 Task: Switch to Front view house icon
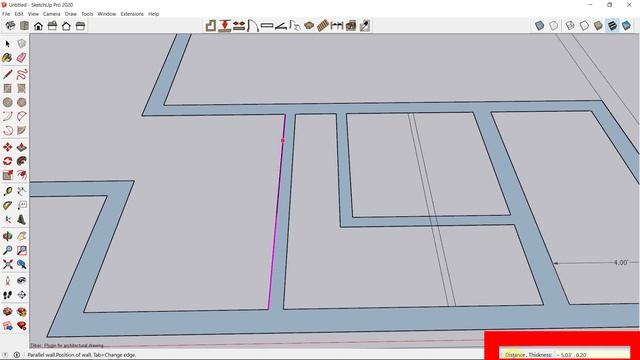38,26
